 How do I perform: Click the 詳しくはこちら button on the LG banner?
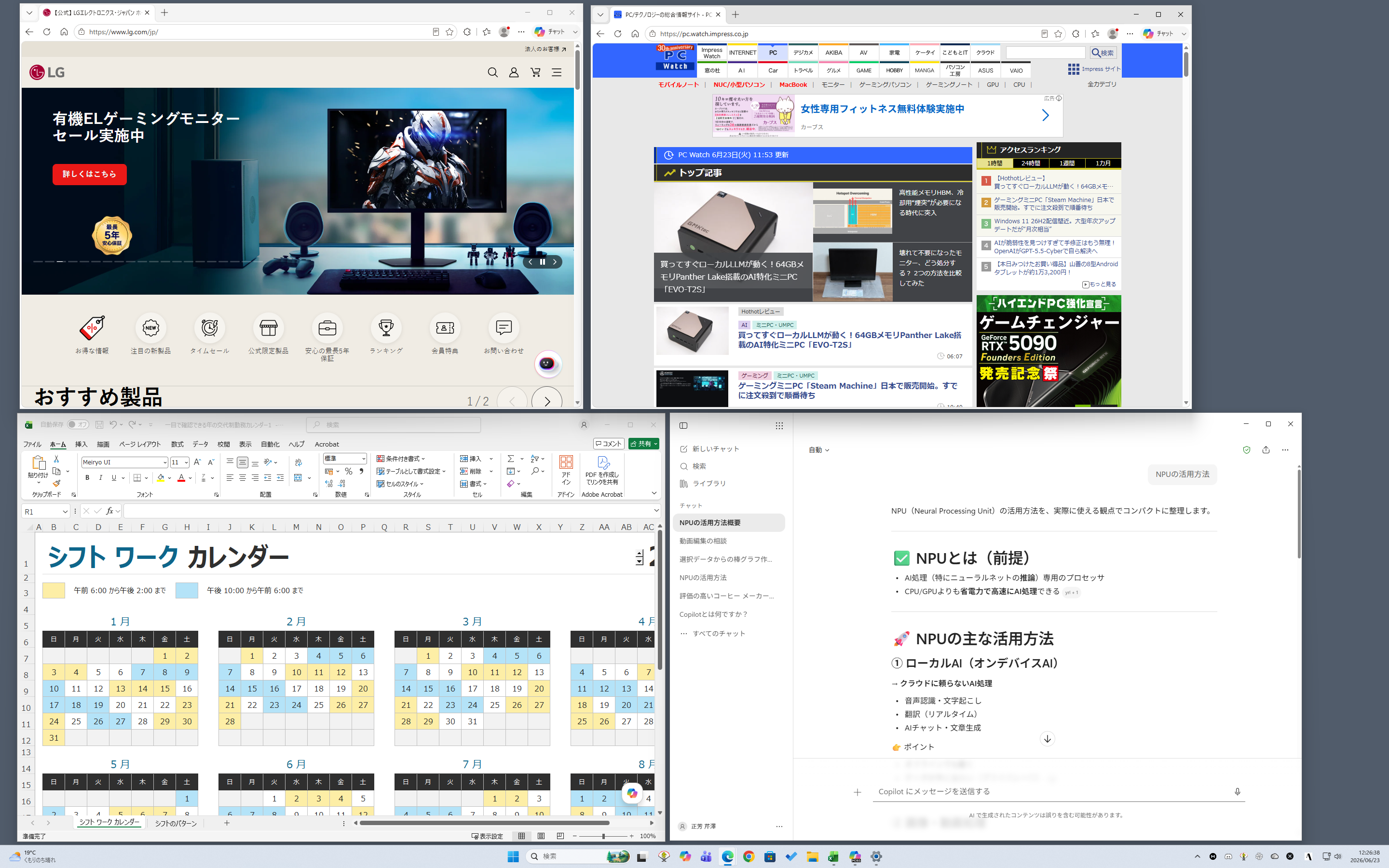pos(90,175)
